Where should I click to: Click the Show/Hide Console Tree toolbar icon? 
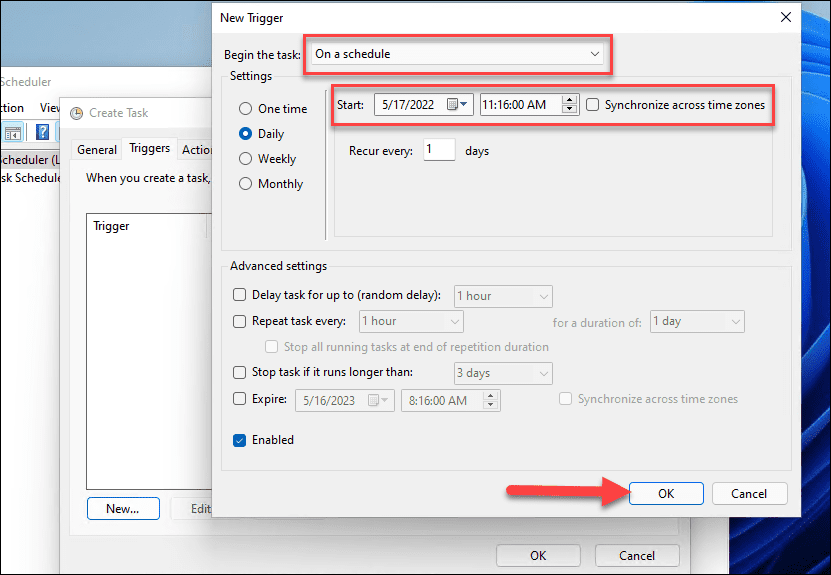[x=15, y=132]
